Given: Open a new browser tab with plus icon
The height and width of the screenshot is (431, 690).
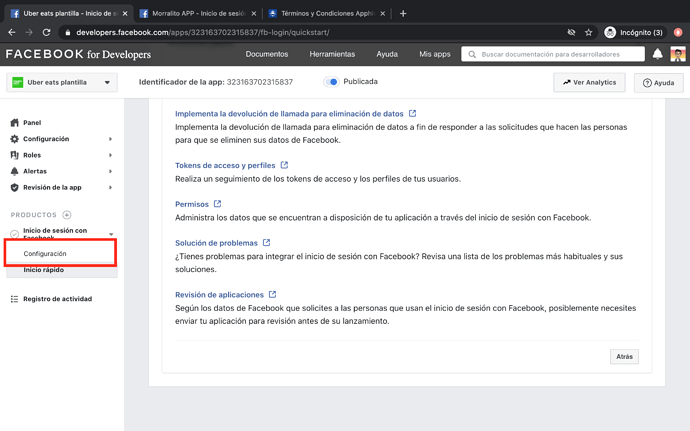Looking at the screenshot, I should pyautogui.click(x=403, y=14).
